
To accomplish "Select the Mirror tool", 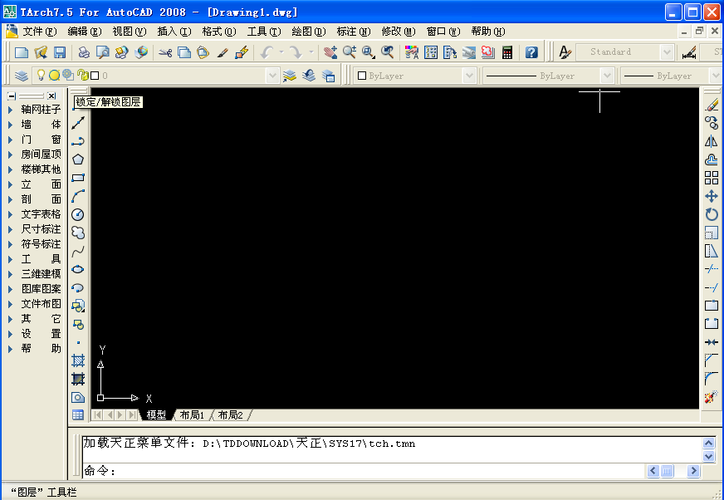I will click(x=712, y=141).
